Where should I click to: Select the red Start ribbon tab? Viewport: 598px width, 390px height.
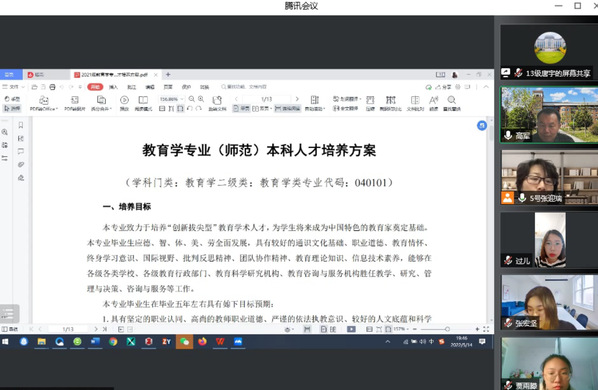point(95,87)
